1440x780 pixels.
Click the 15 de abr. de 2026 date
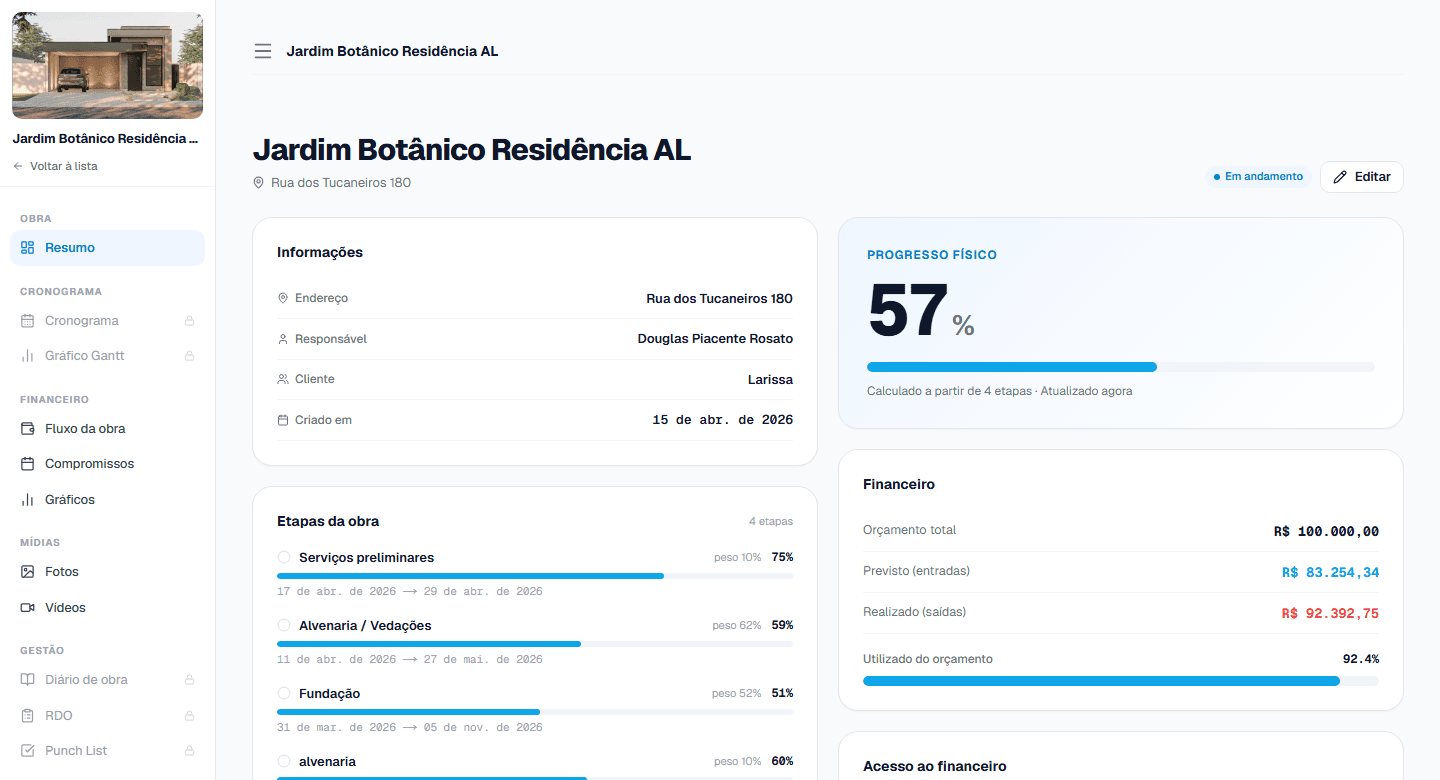coord(722,420)
